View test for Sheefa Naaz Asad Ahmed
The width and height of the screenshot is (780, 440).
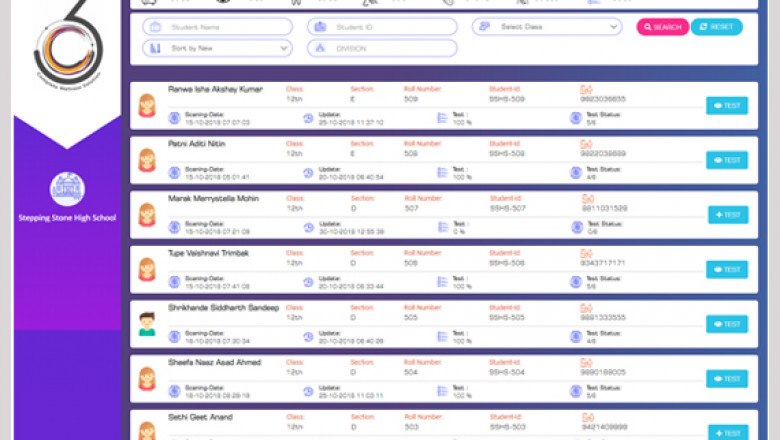click(727, 379)
